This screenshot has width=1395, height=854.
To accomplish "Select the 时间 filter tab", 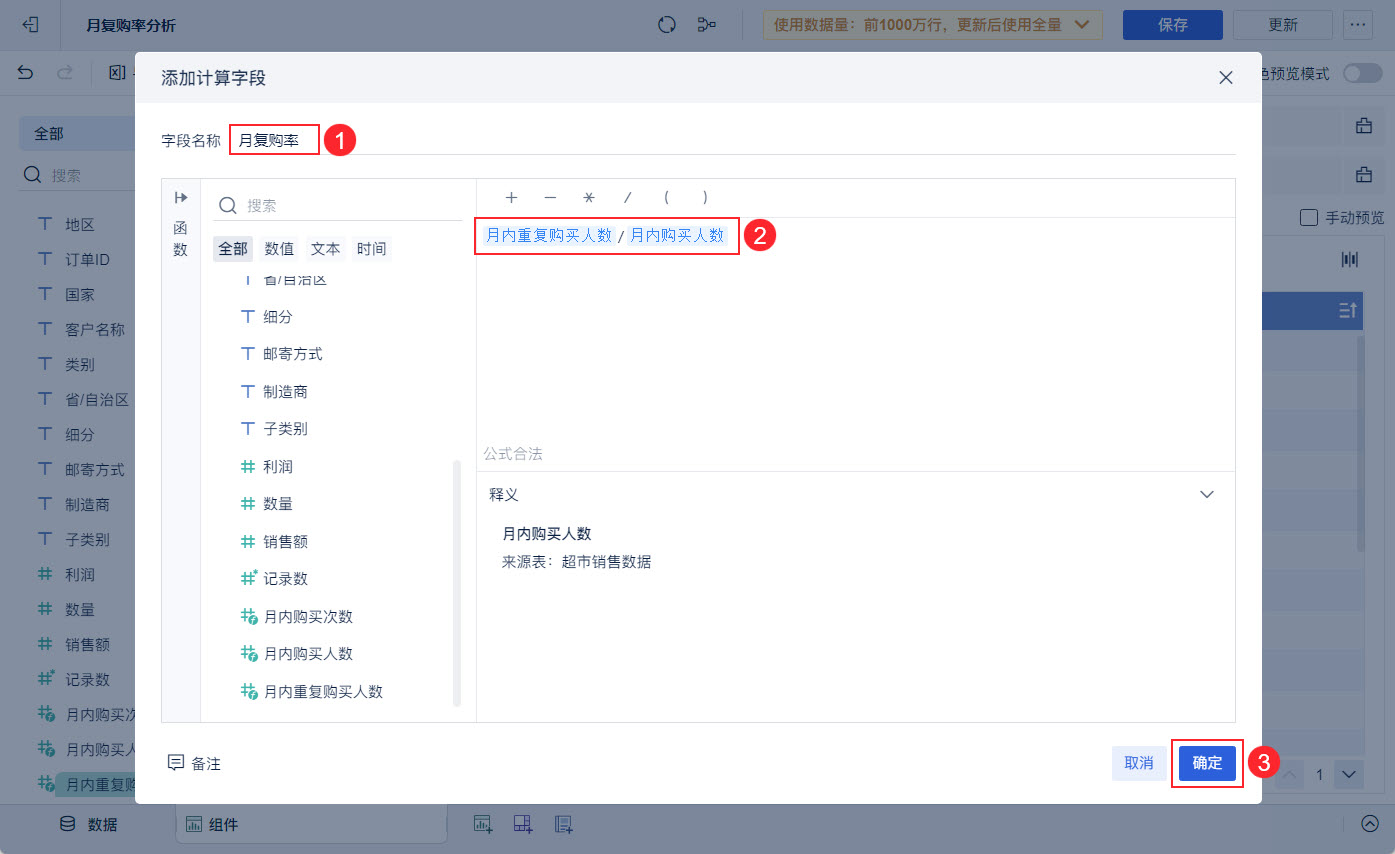I will coord(371,248).
